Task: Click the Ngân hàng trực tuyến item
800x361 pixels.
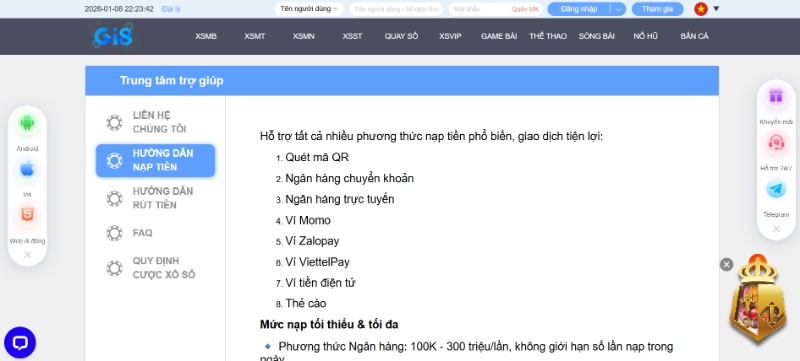Action: (x=340, y=199)
